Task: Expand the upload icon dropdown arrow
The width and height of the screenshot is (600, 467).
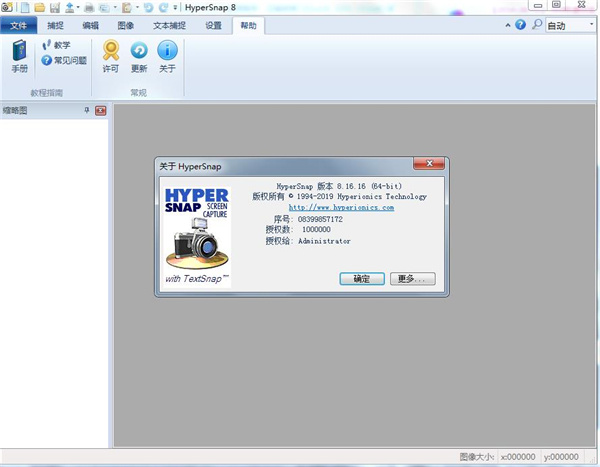Action: (x=78, y=7)
